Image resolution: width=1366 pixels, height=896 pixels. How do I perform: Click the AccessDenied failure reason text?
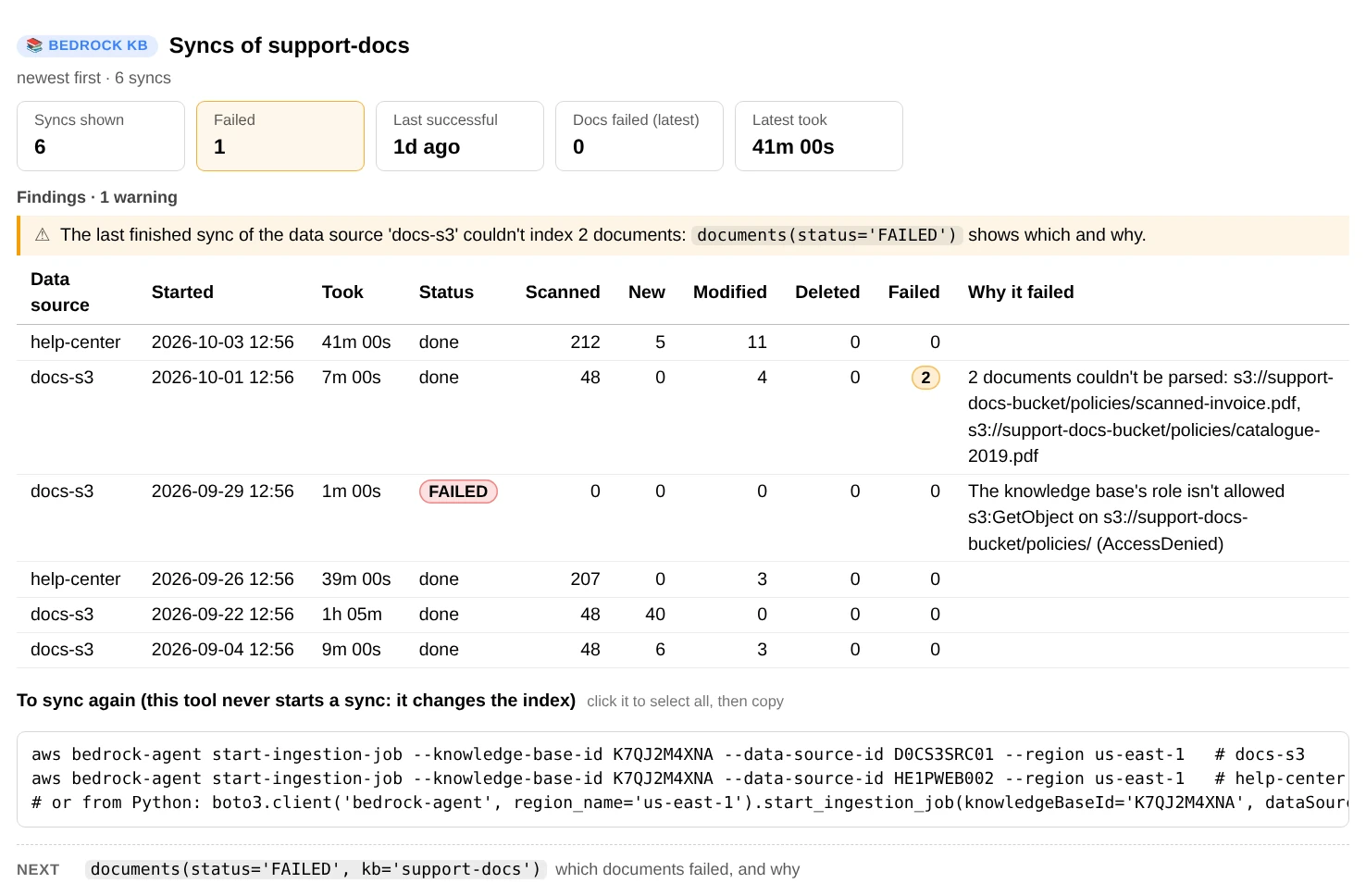(1126, 517)
